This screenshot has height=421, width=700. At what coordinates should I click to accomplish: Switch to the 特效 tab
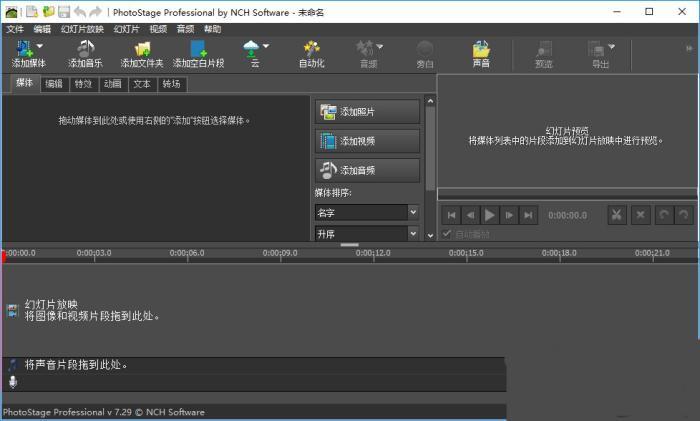(x=83, y=84)
